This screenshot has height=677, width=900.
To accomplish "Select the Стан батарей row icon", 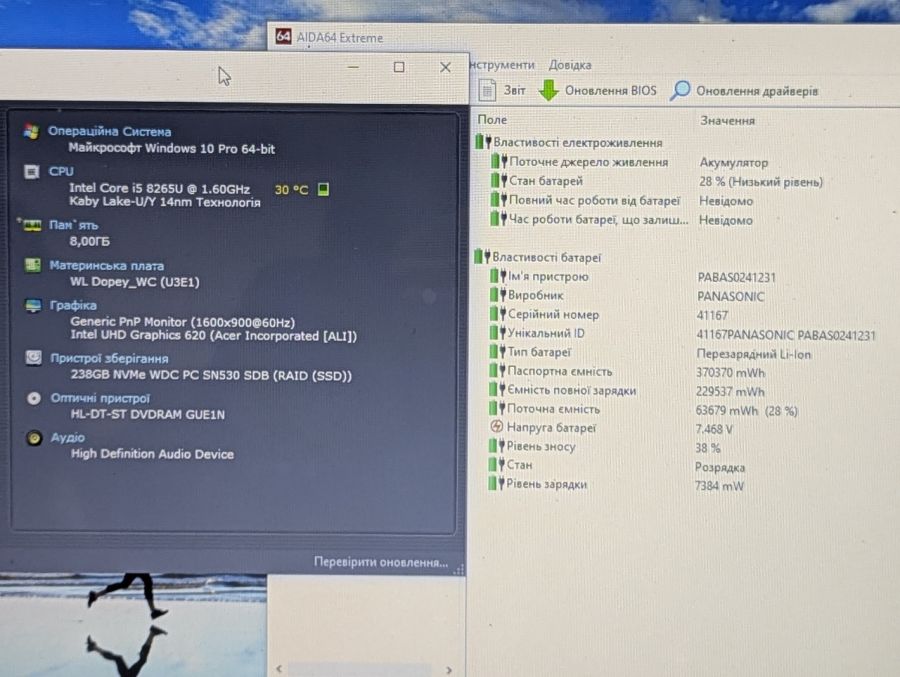I will tap(499, 180).
